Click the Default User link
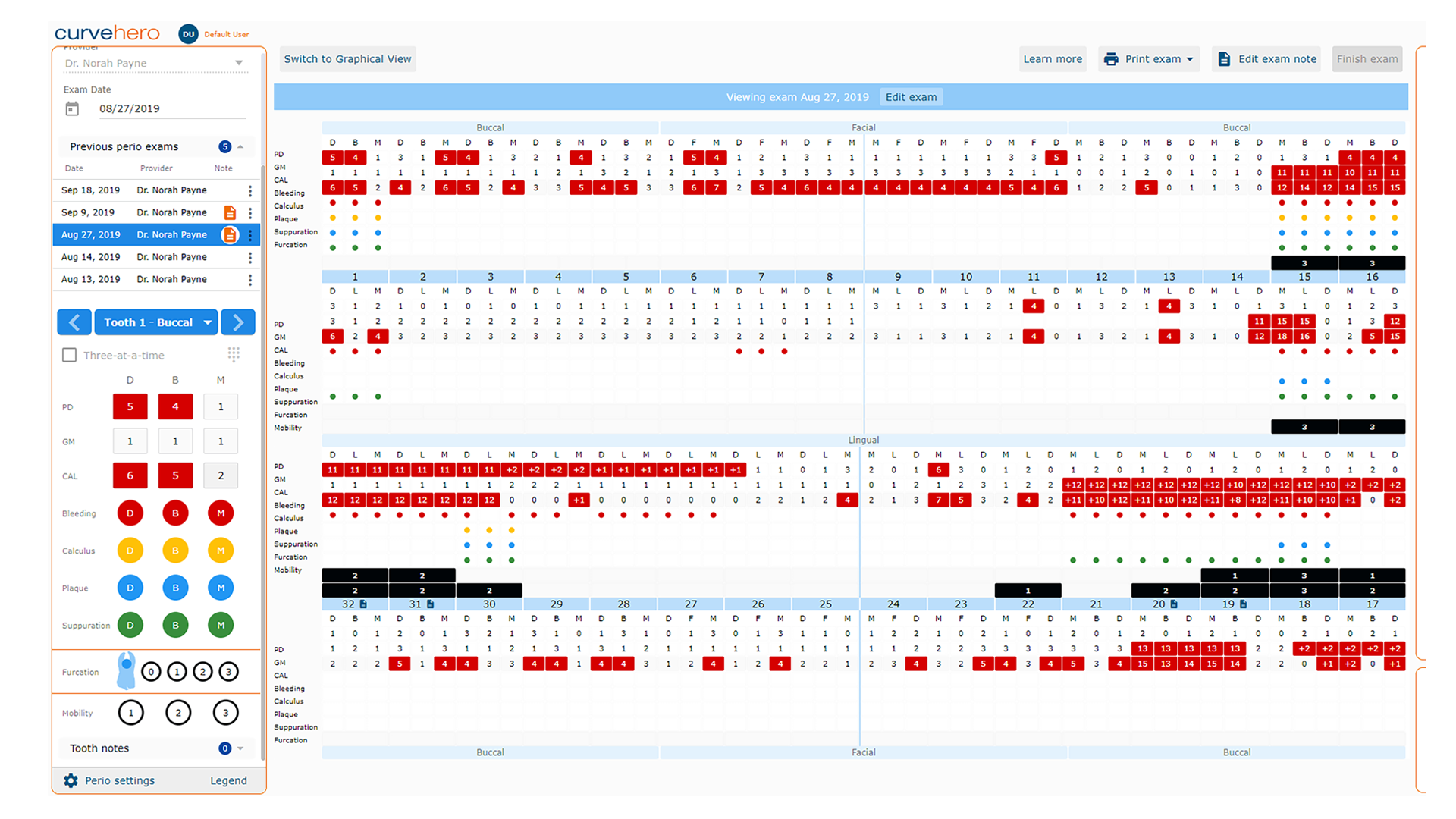Viewport: 1456px width, 819px height. click(x=227, y=34)
